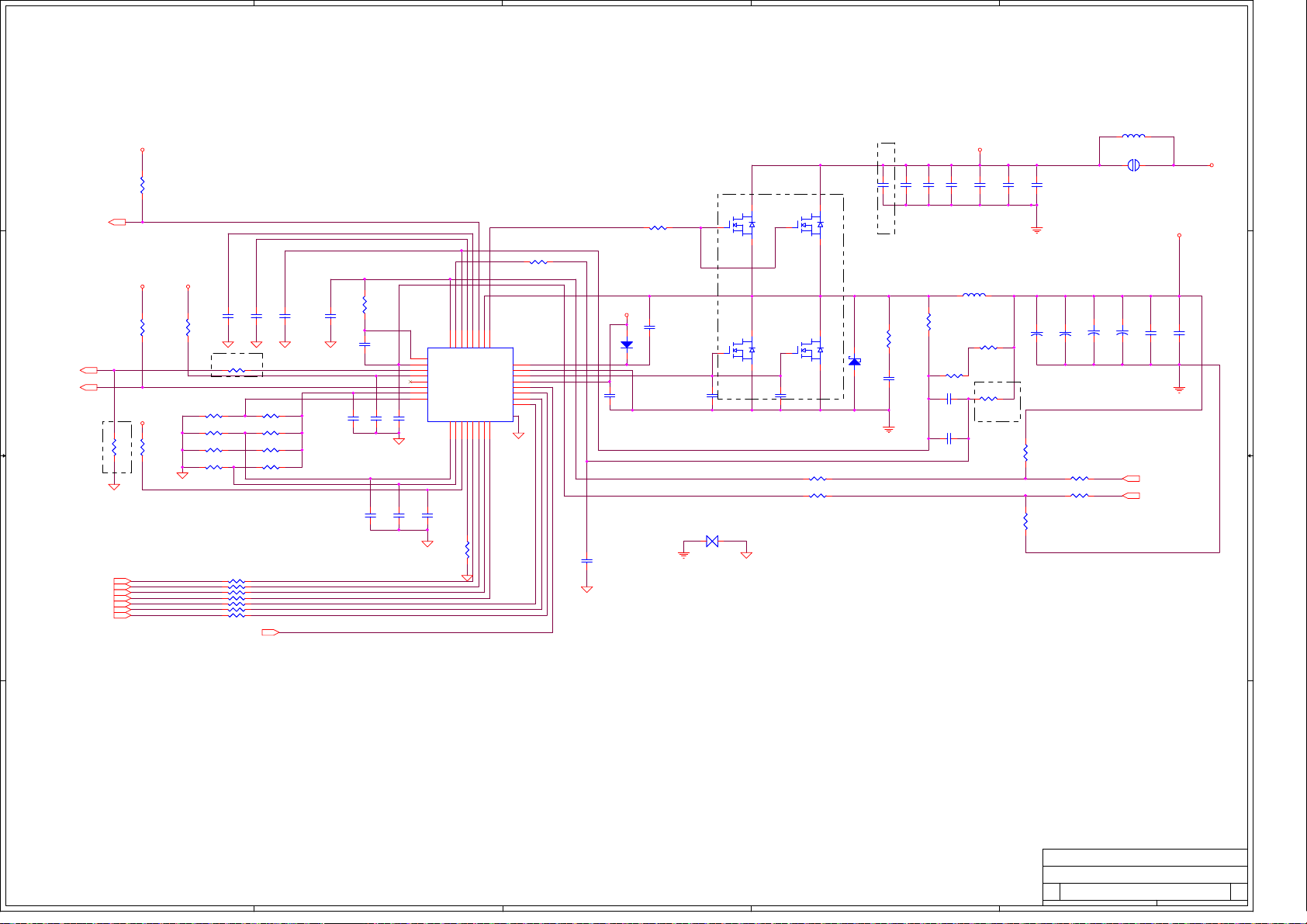Select the triangle ground right of the bowtie symbol
The height and width of the screenshot is (924, 1307).
pos(746,555)
